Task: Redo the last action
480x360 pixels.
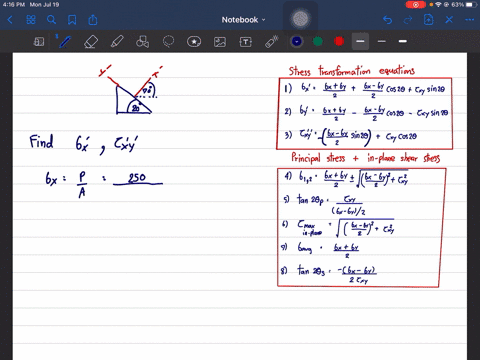Action: (x=408, y=20)
